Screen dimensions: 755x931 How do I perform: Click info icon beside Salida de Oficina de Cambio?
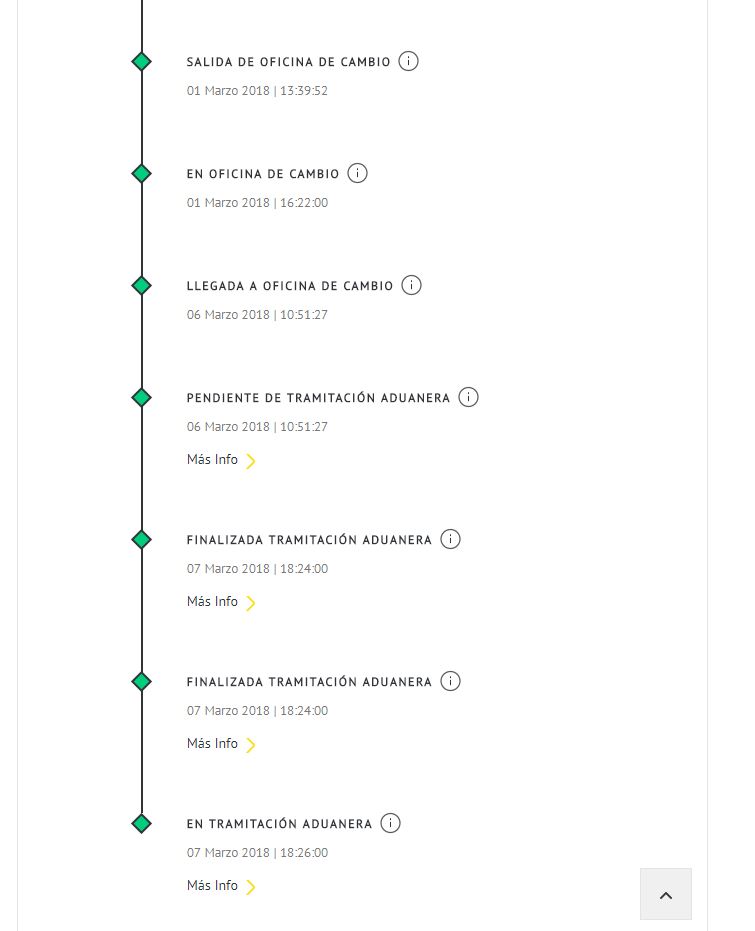[408, 61]
